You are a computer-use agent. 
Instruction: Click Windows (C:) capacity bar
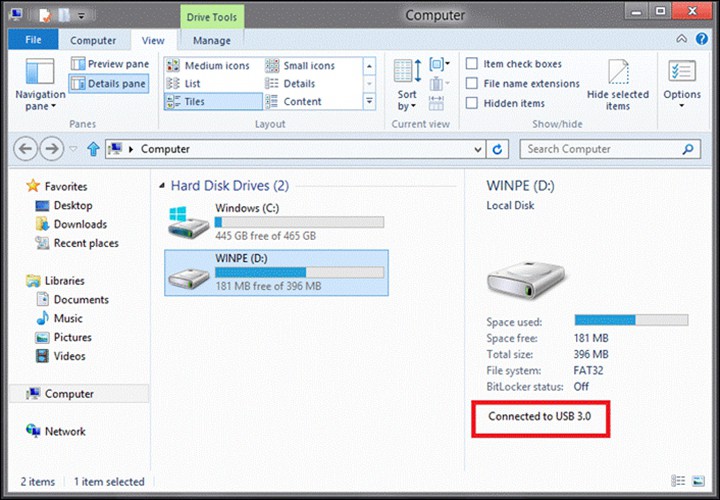(299, 222)
